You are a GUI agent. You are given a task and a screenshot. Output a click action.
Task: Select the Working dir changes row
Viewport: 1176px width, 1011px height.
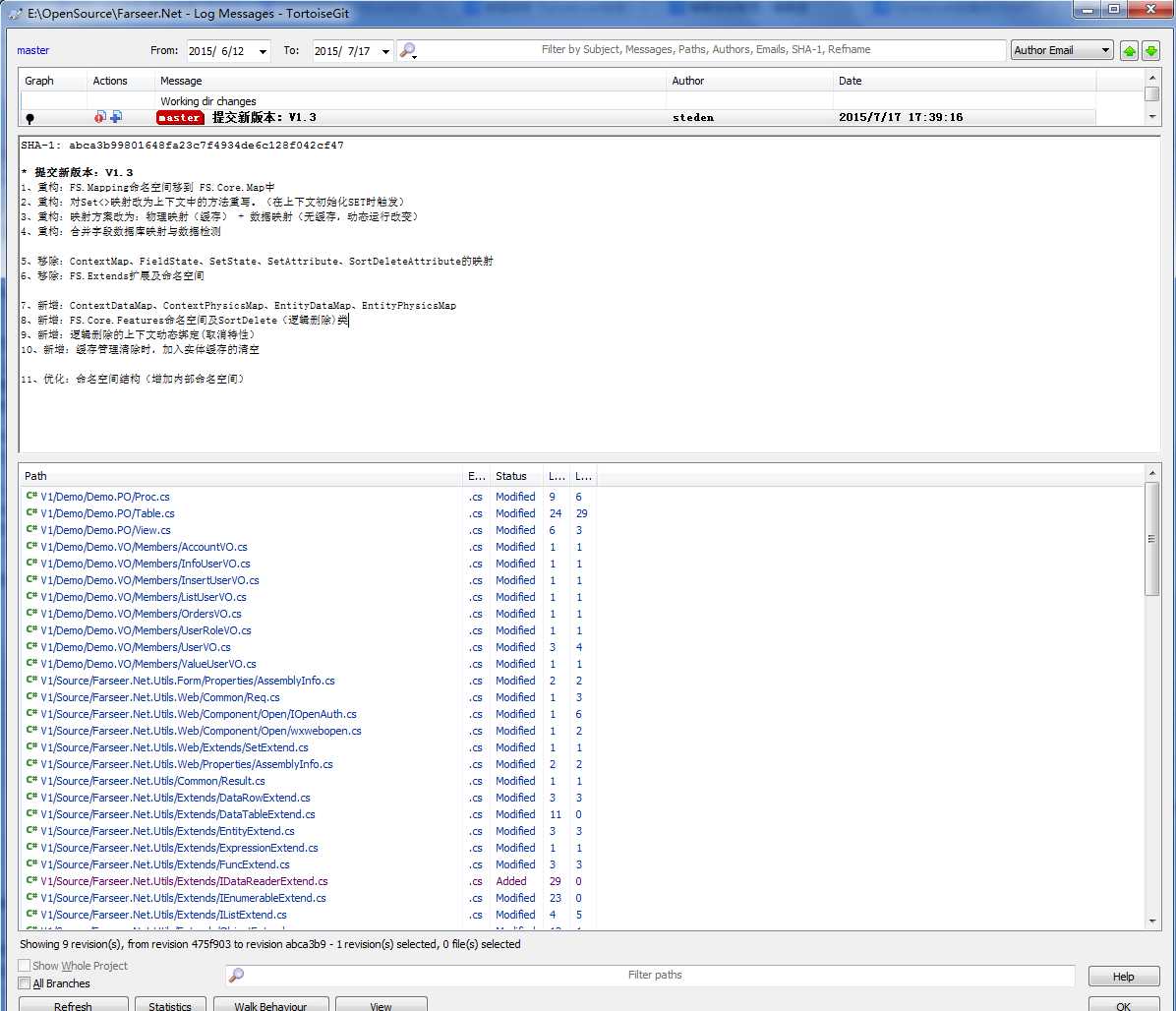558,100
